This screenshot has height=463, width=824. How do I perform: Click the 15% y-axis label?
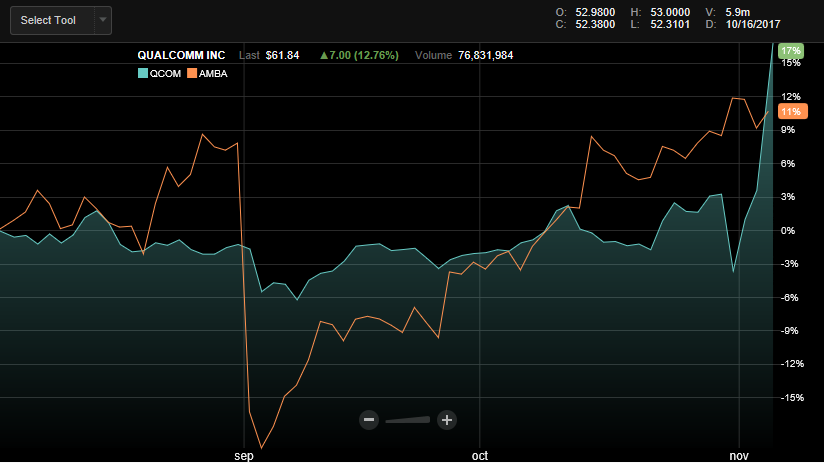click(x=791, y=63)
